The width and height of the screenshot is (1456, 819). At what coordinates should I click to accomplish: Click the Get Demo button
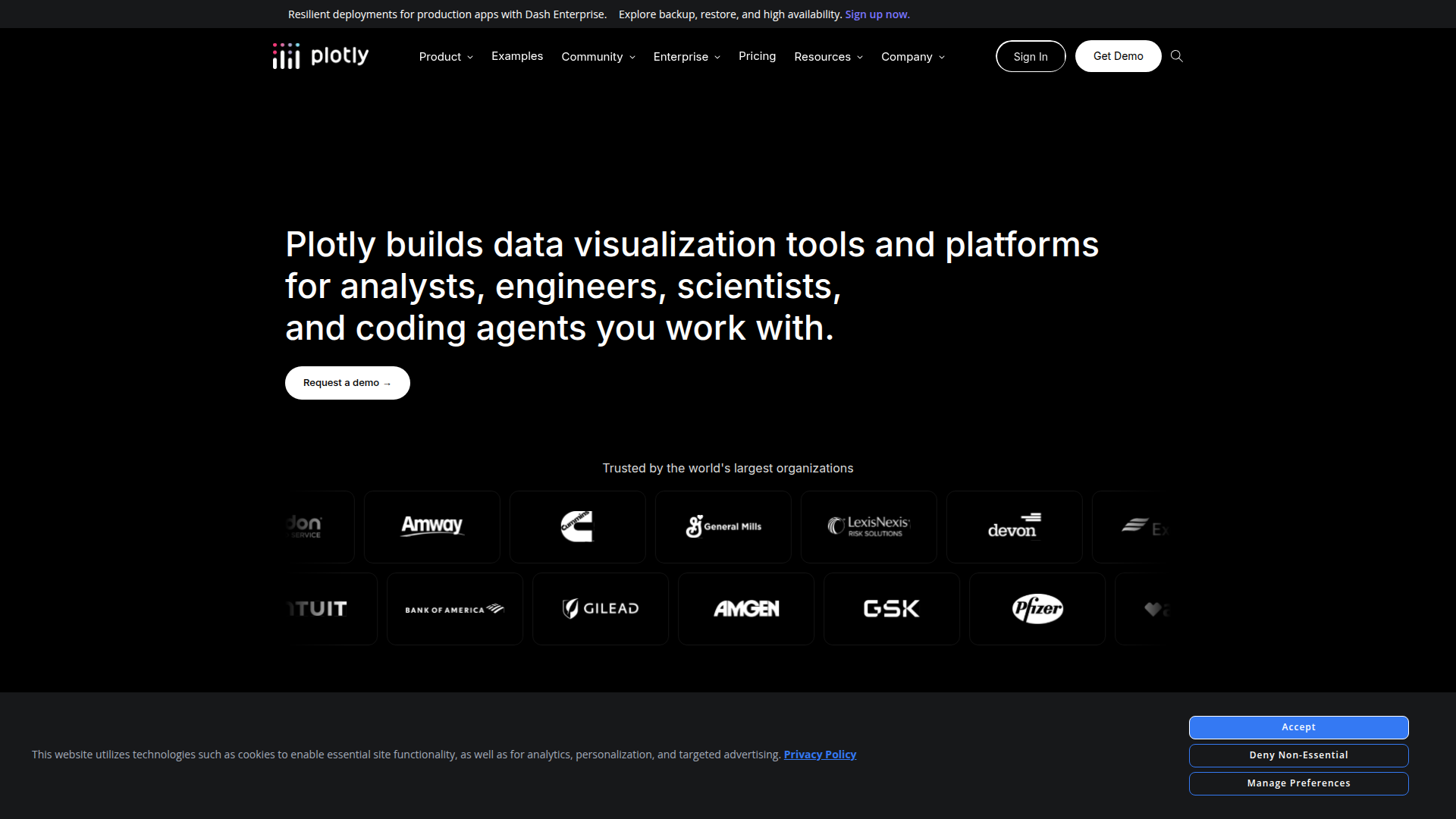click(1119, 56)
